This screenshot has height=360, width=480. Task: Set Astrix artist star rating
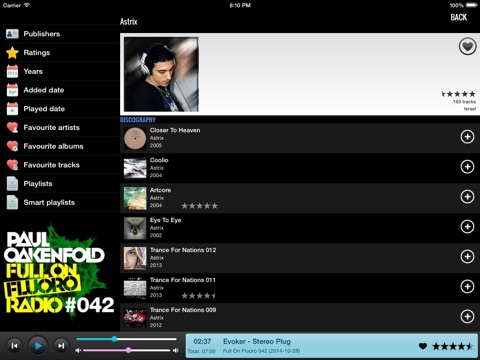coord(458,94)
